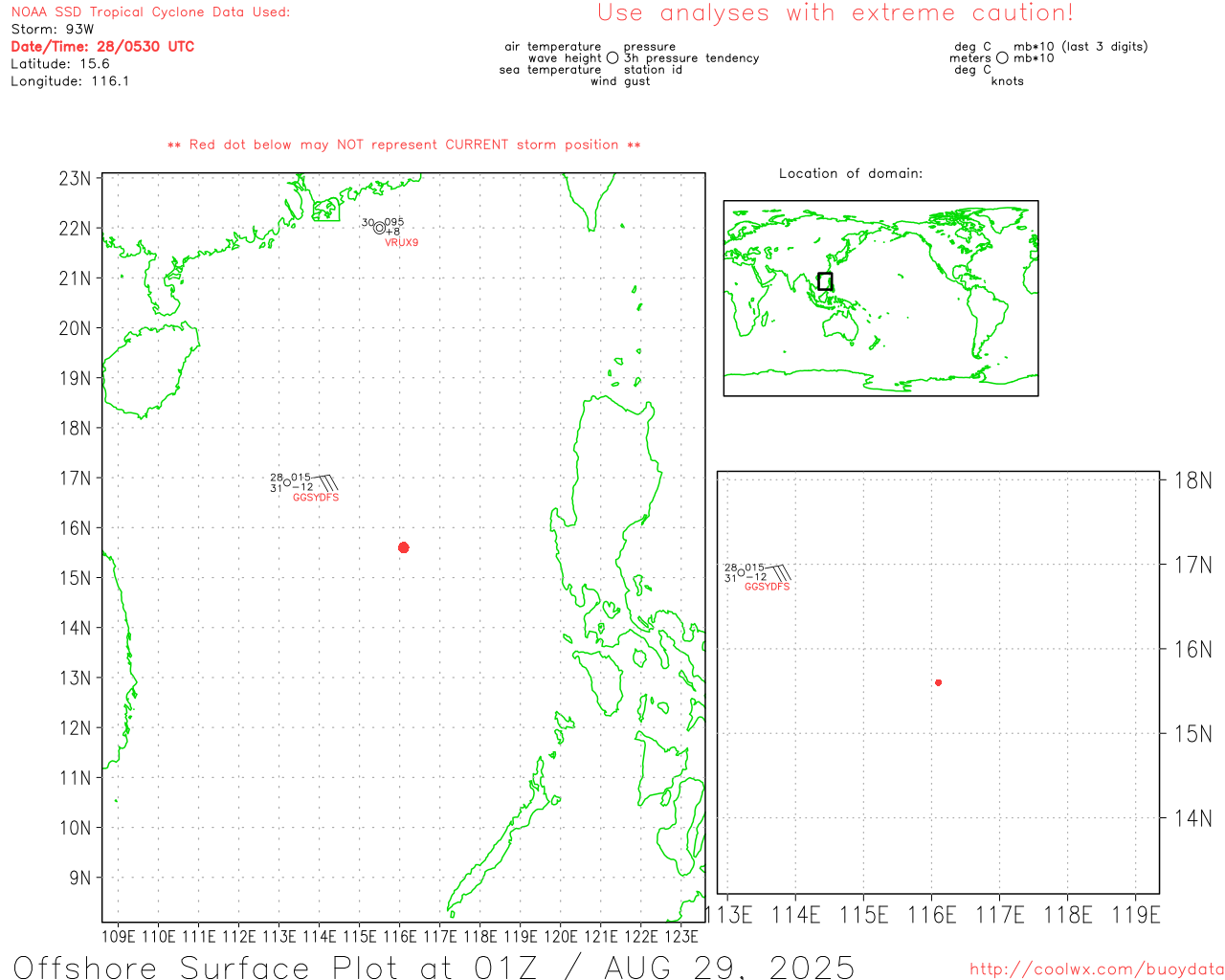The width and height of the screenshot is (1225, 980).
Task: Click the '18N' label on inset axis
Action: pyautogui.click(x=1193, y=480)
